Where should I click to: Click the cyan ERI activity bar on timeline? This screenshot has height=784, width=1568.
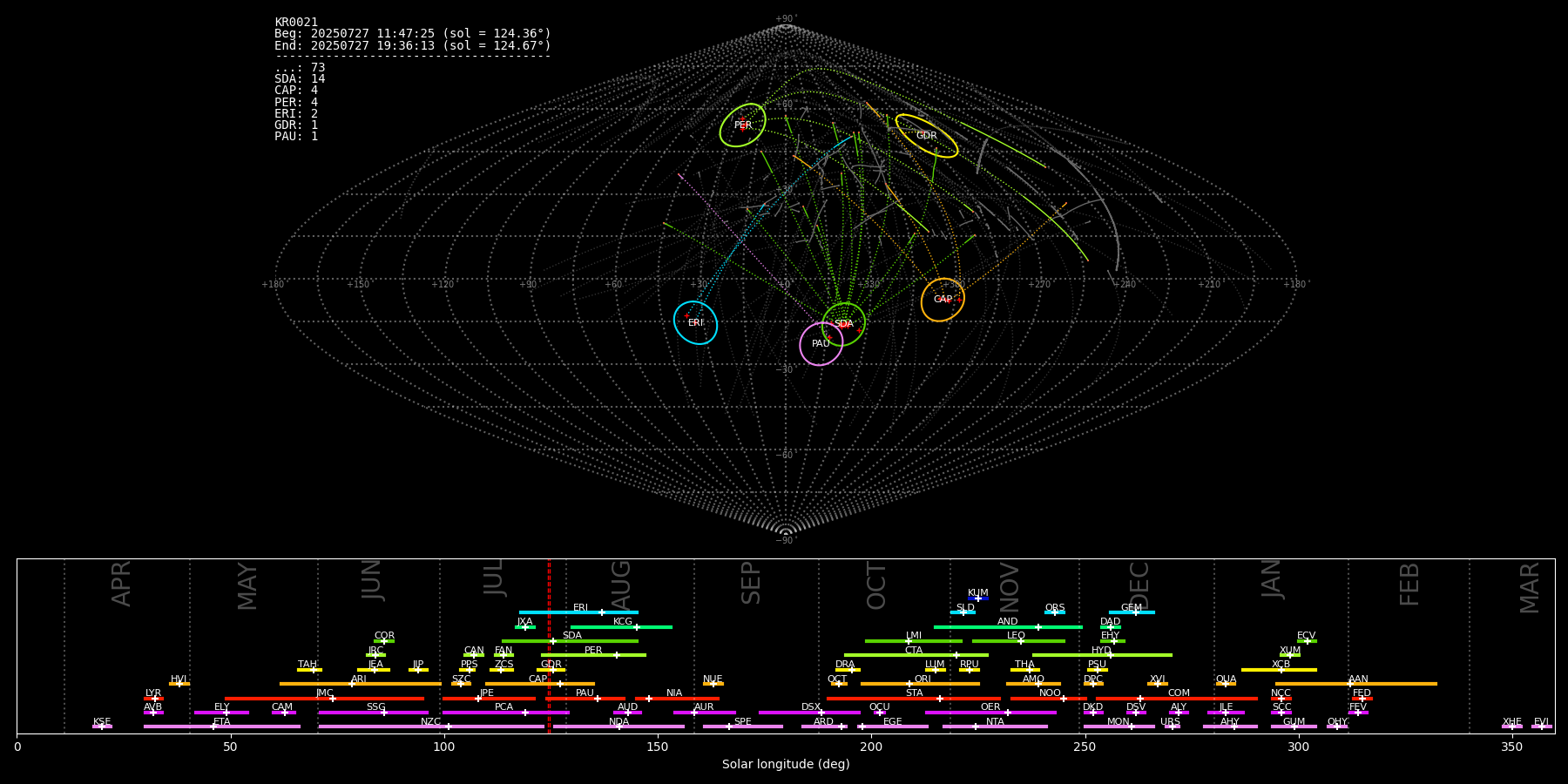pyautogui.click(x=578, y=612)
